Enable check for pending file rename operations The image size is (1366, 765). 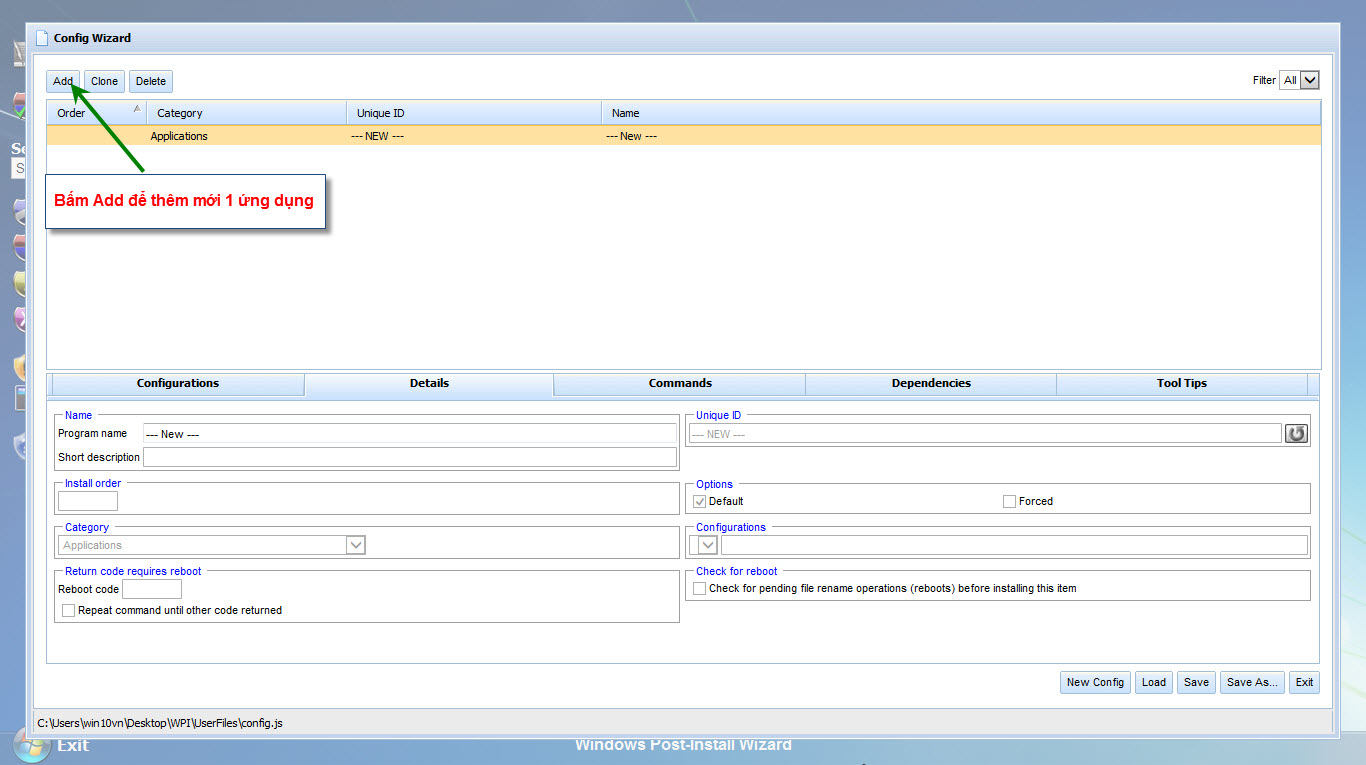click(x=699, y=588)
